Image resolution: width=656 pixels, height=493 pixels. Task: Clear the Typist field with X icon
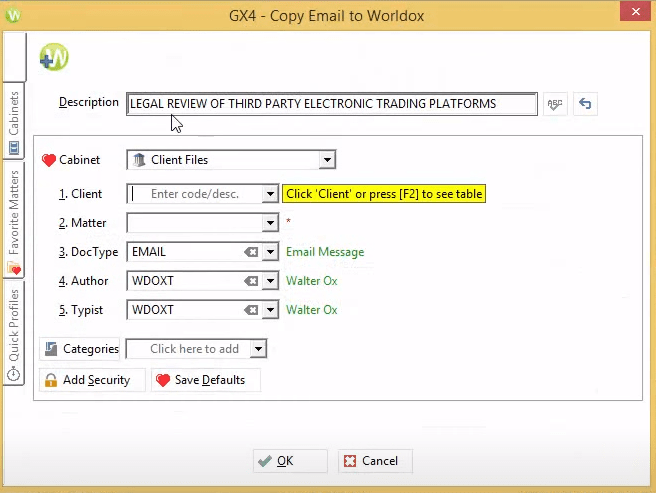252,310
